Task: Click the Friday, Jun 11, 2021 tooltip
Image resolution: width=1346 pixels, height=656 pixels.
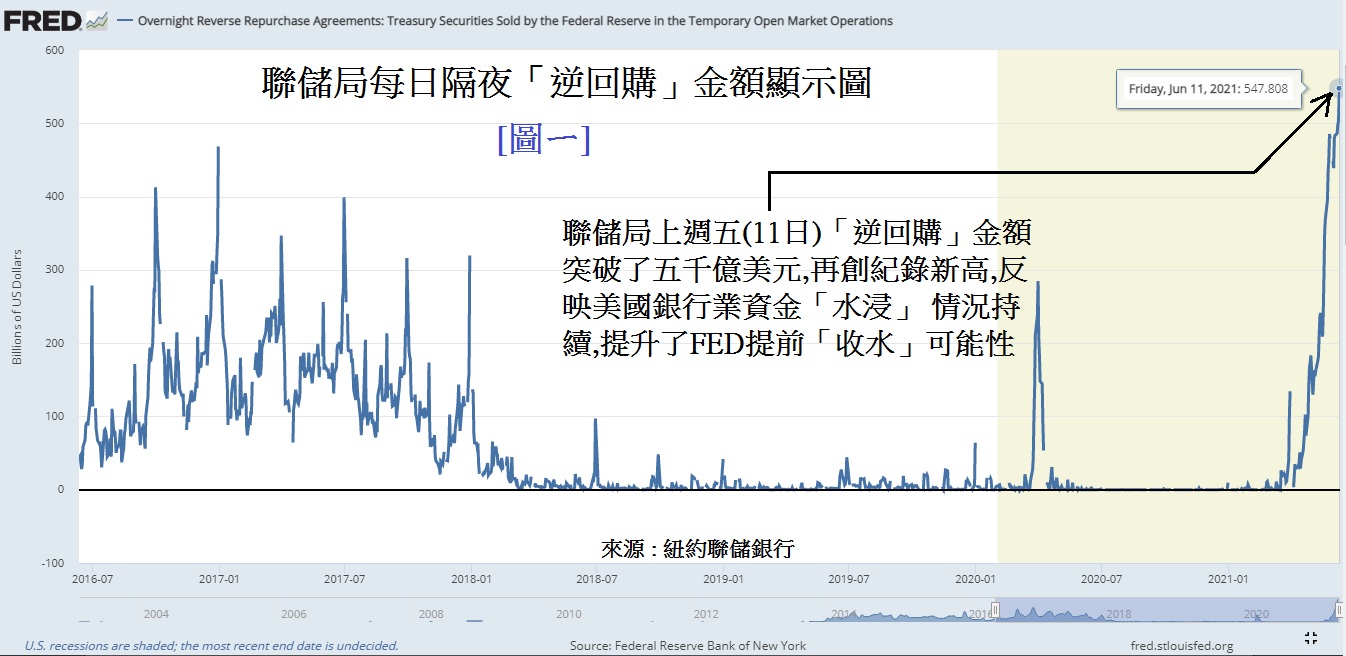Action: pyautogui.click(x=1209, y=89)
